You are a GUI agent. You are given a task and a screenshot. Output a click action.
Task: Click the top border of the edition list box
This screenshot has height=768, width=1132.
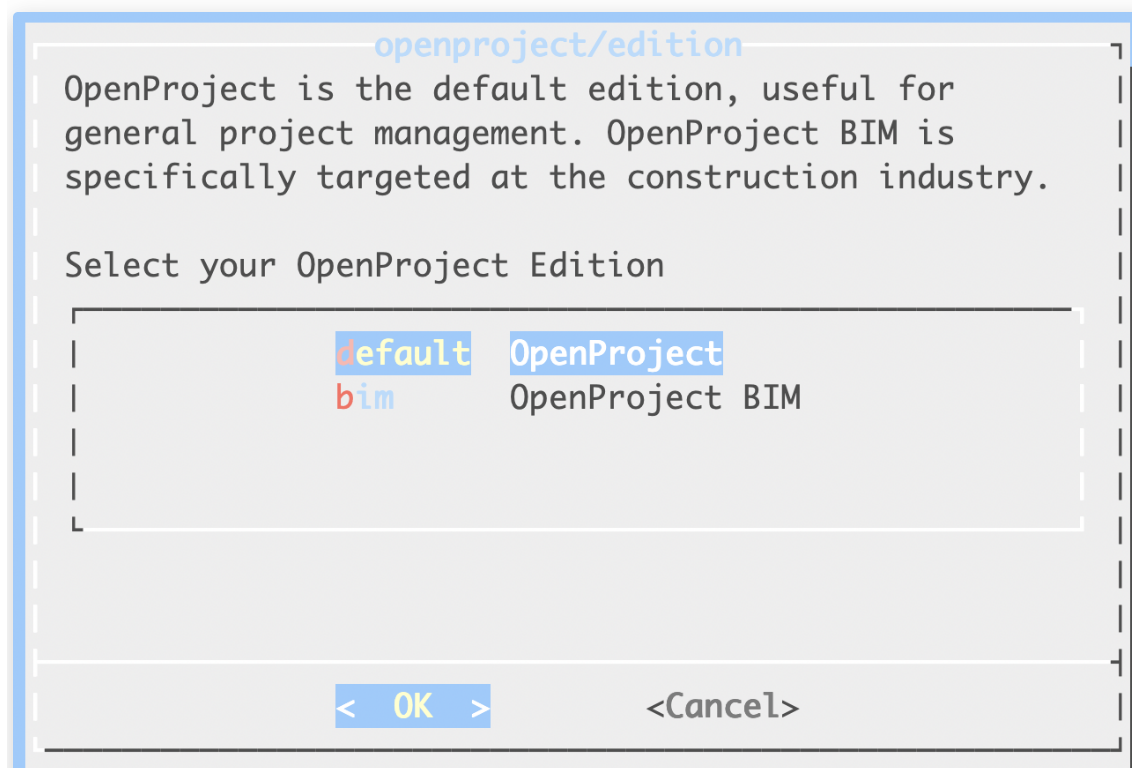coord(578,309)
